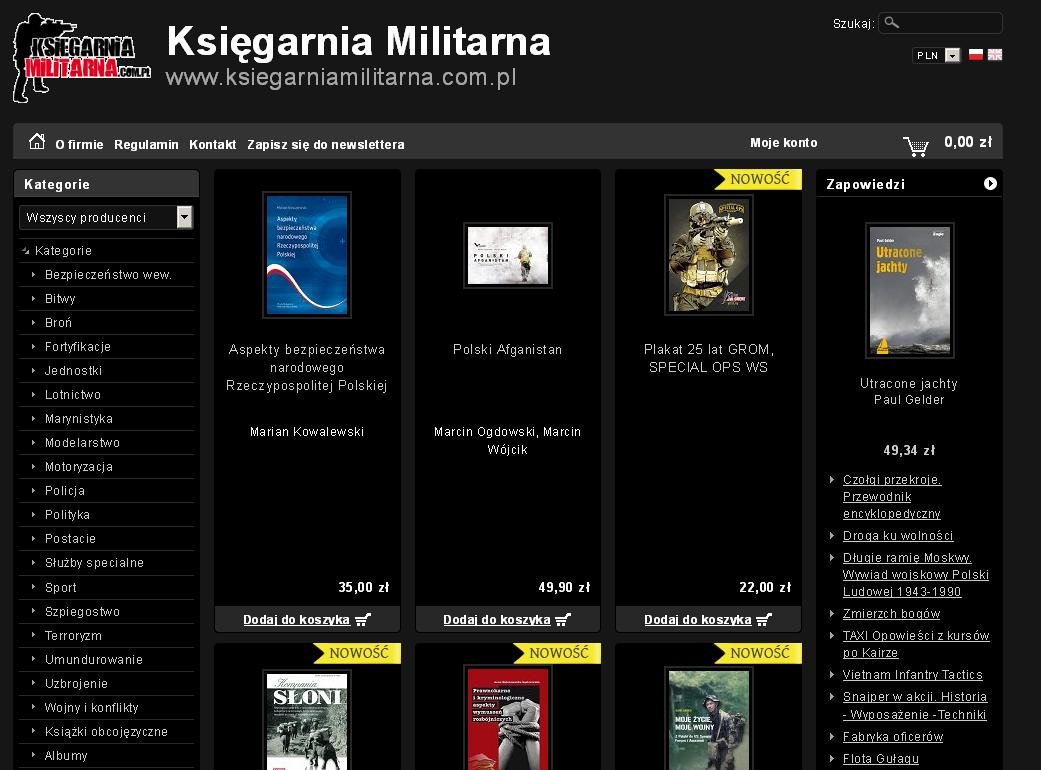Open the shopping cart icon

tap(916, 145)
